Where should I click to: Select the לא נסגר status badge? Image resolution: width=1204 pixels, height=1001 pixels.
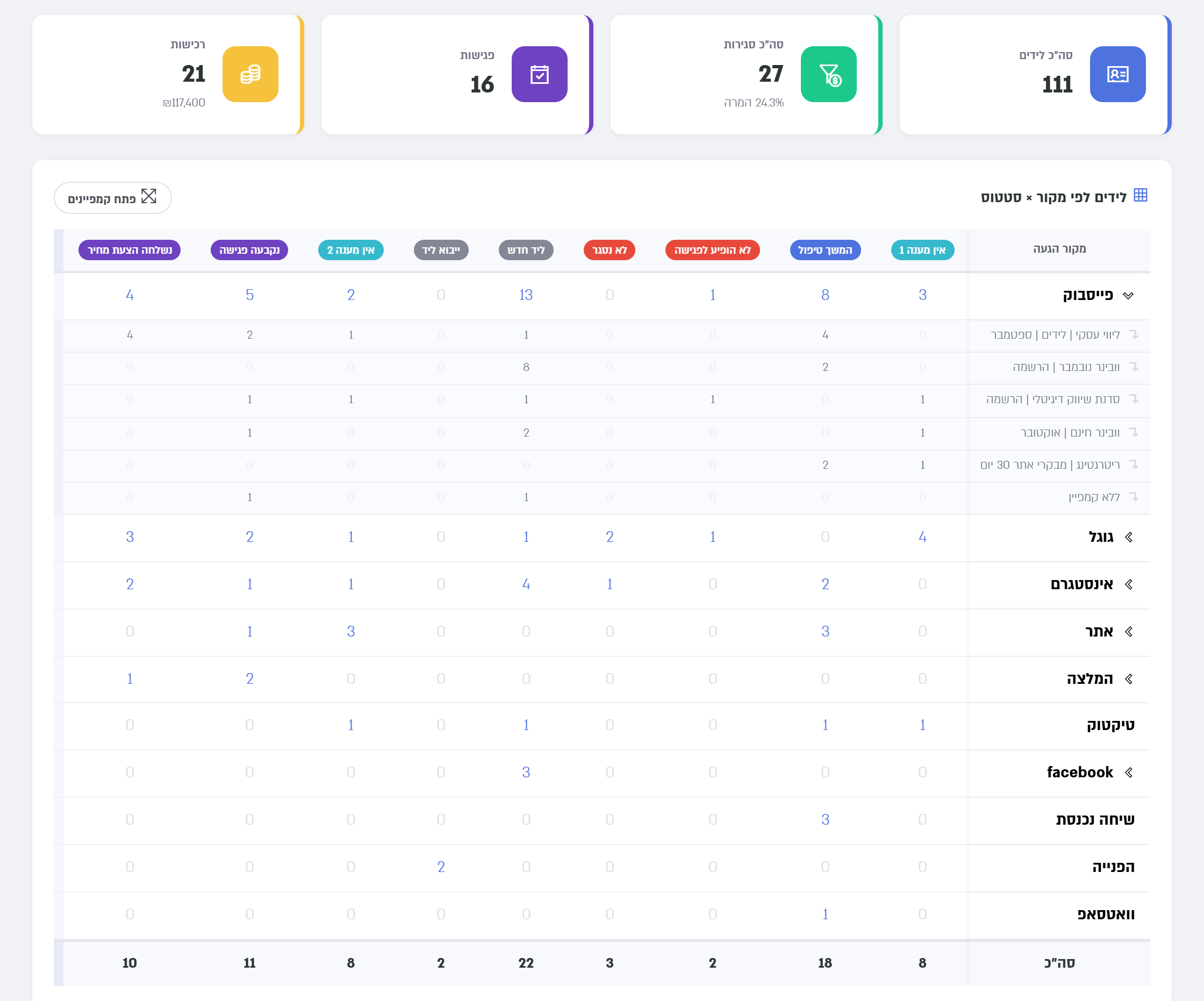pyautogui.click(x=610, y=250)
